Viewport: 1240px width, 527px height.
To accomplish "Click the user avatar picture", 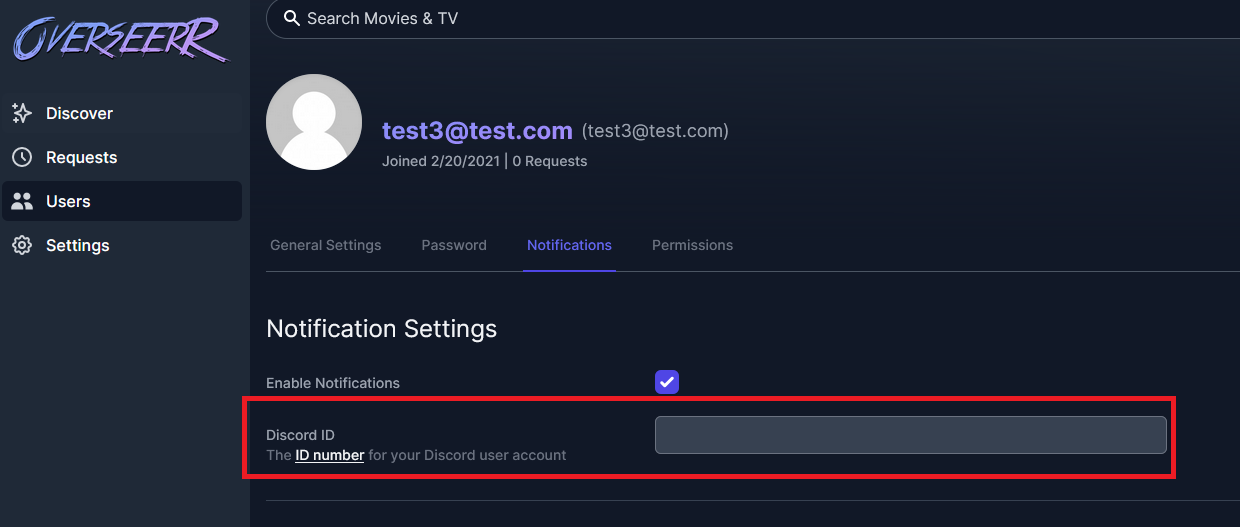I will (x=314, y=121).
